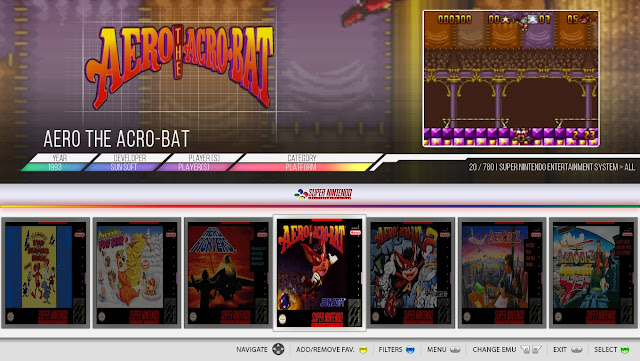Click the Filters label
The width and height of the screenshot is (640, 361).
click(390, 350)
